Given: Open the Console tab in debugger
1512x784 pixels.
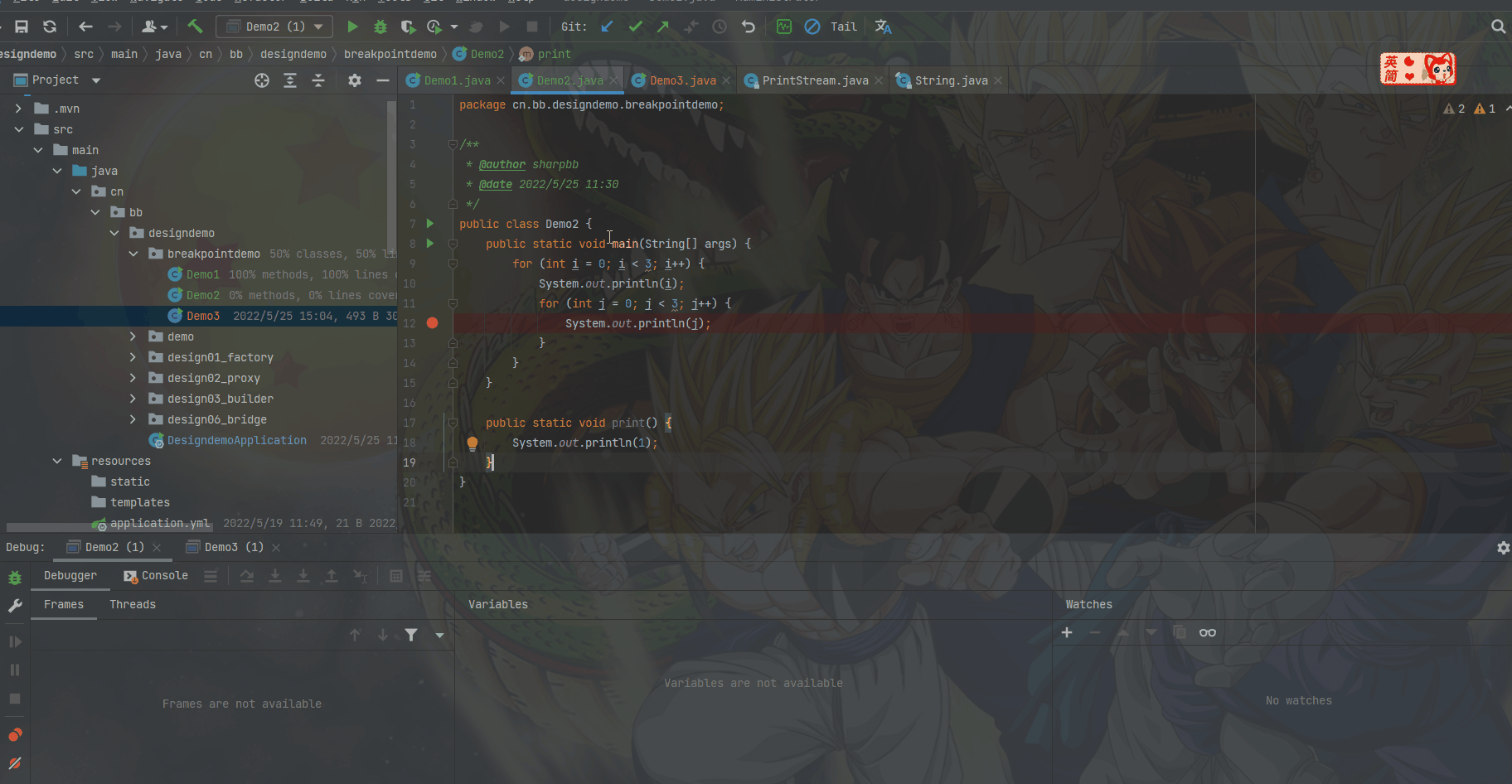Looking at the screenshot, I should [156, 576].
